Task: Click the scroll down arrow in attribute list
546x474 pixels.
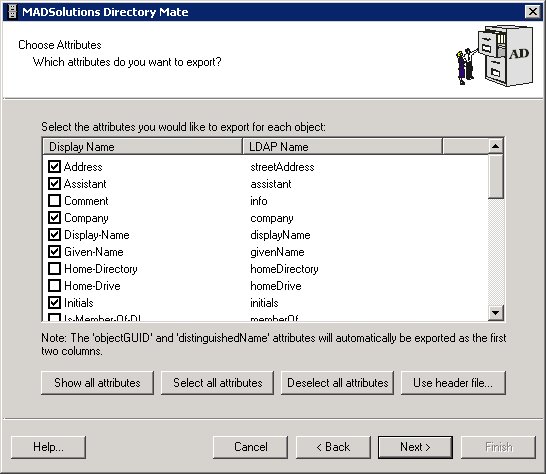Action: pos(496,312)
